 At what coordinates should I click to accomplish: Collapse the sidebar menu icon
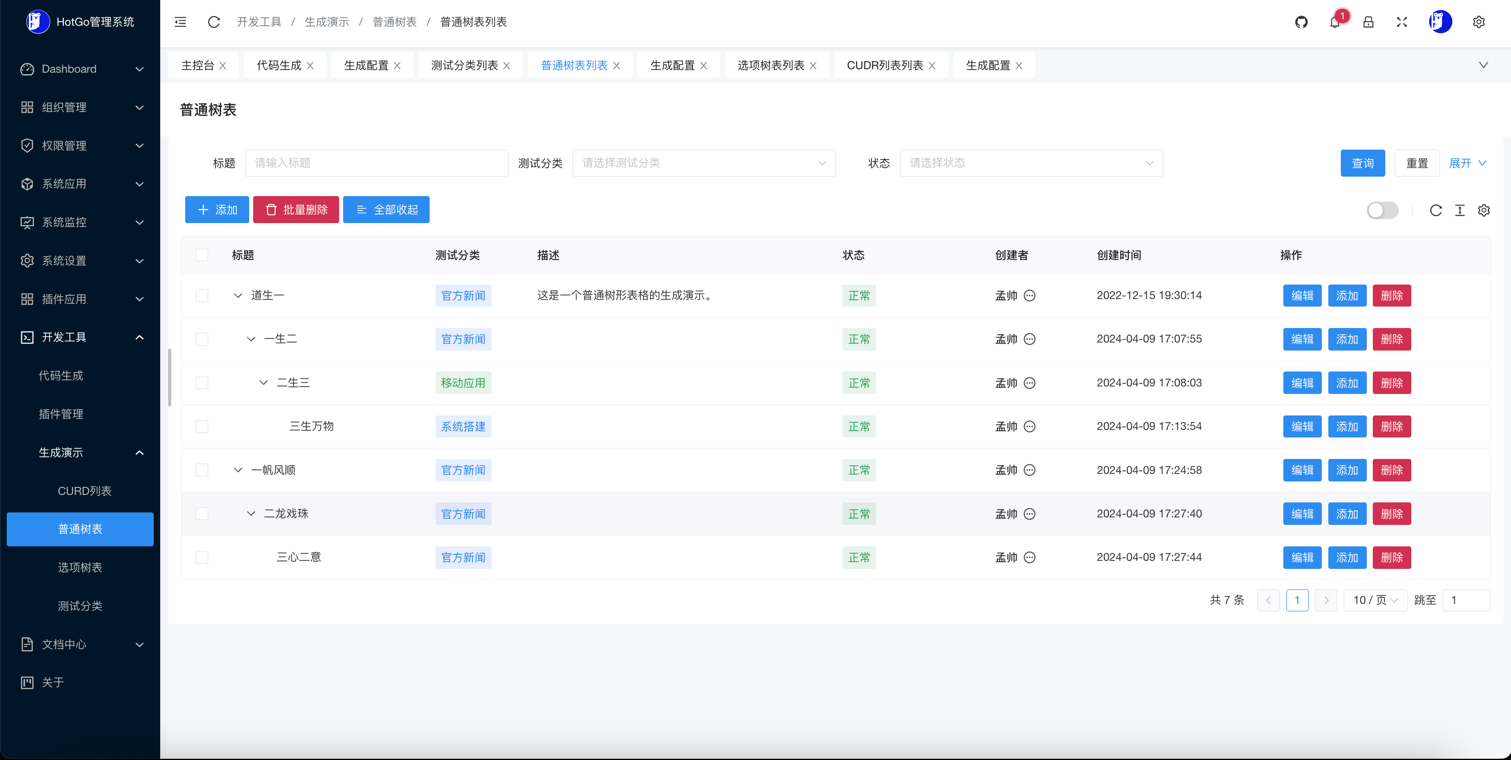pyautogui.click(x=180, y=22)
